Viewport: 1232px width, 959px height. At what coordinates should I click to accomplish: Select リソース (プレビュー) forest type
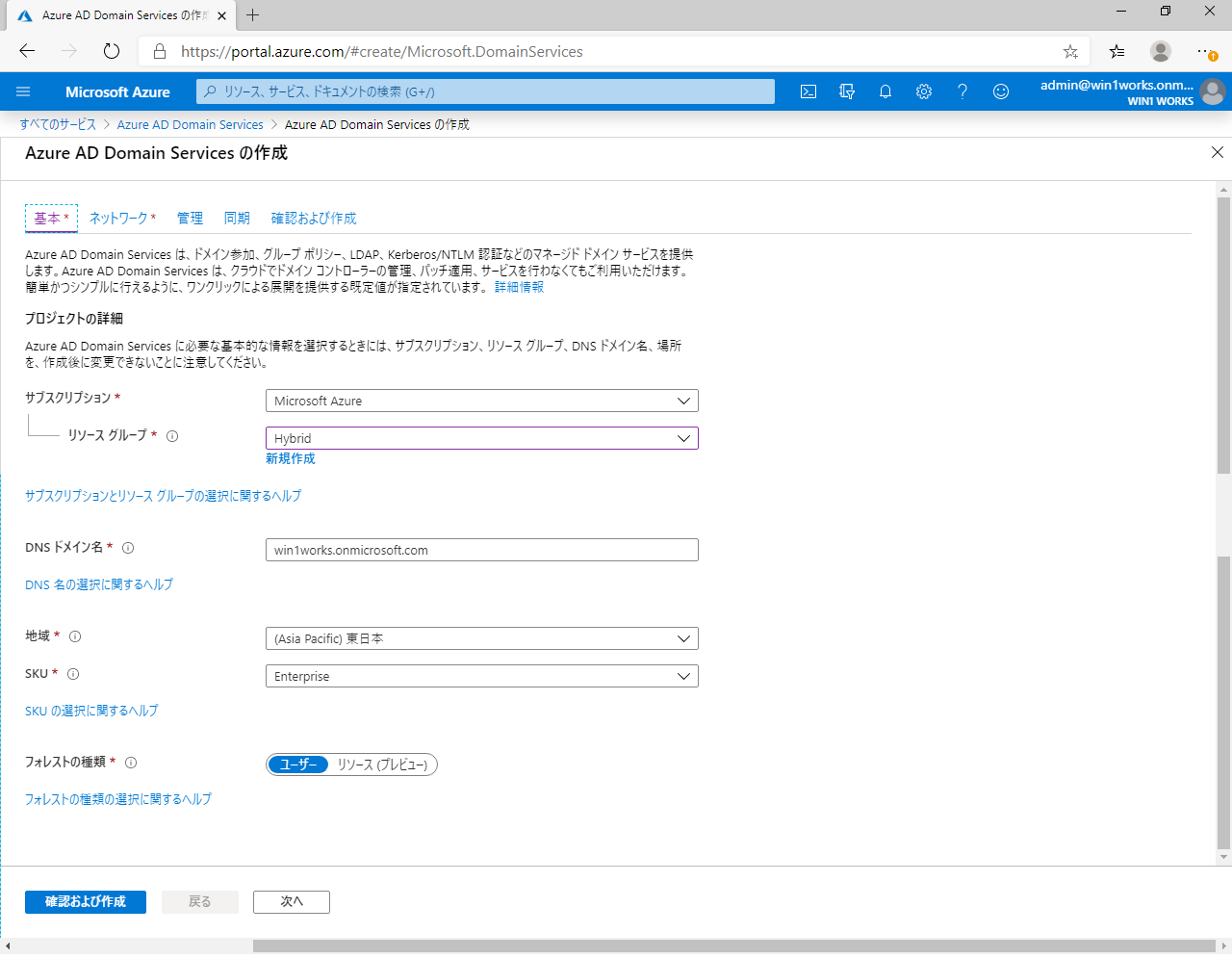(x=382, y=765)
